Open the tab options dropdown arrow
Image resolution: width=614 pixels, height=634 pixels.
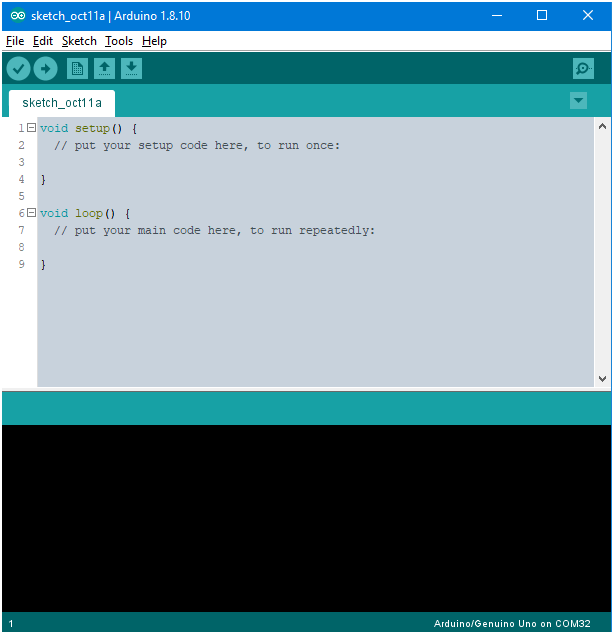(x=578, y=100)
